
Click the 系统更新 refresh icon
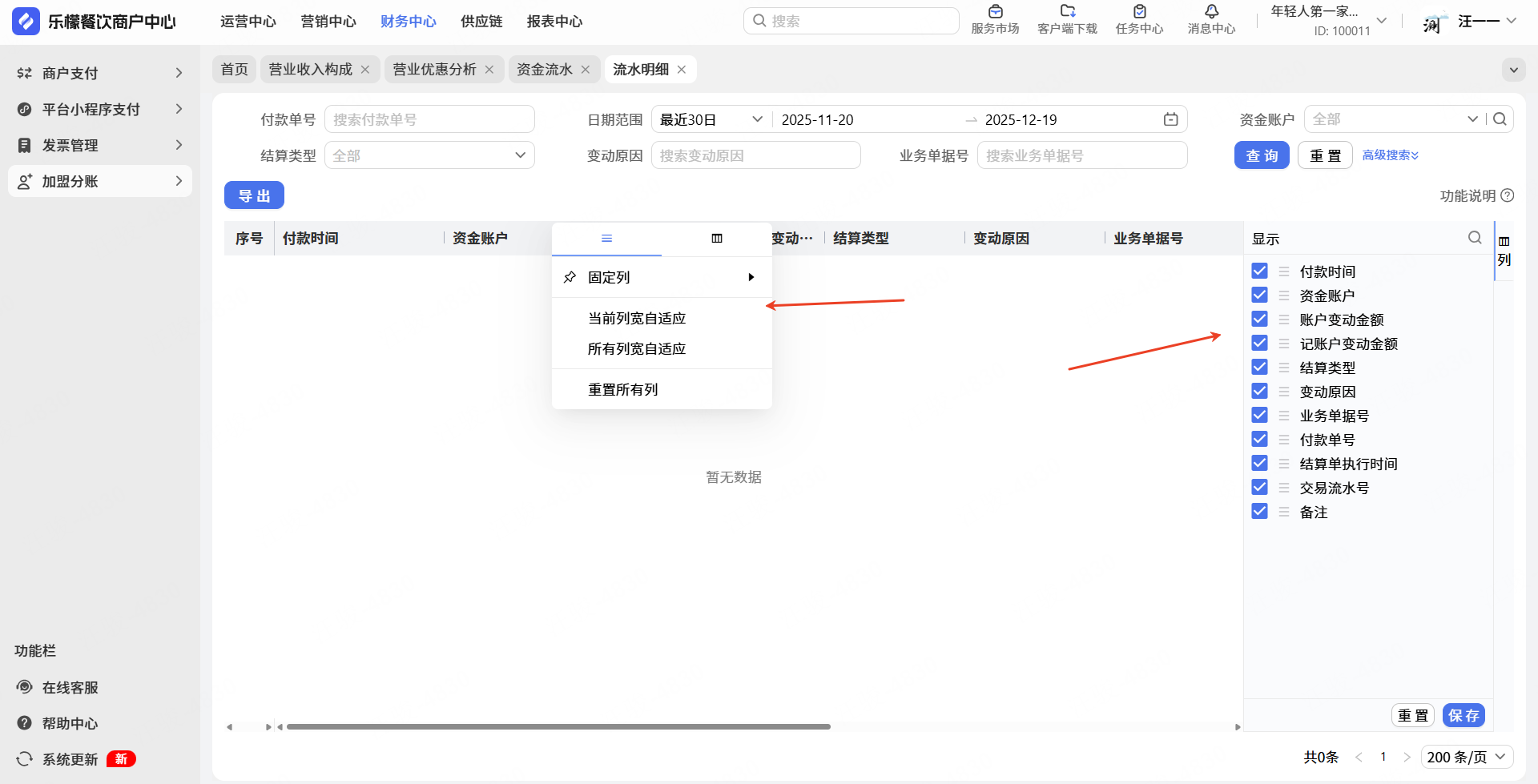click(x=25, y=759)
